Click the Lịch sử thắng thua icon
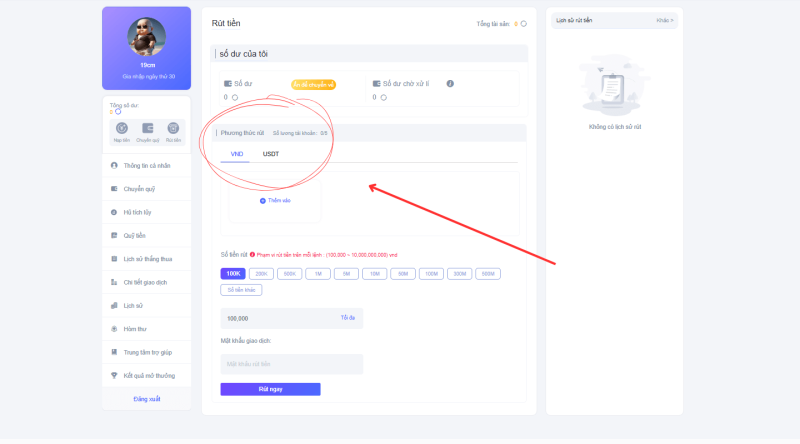The height and width of the screenshot is (444, 800). pyautogui.click(x=114, y=259)
